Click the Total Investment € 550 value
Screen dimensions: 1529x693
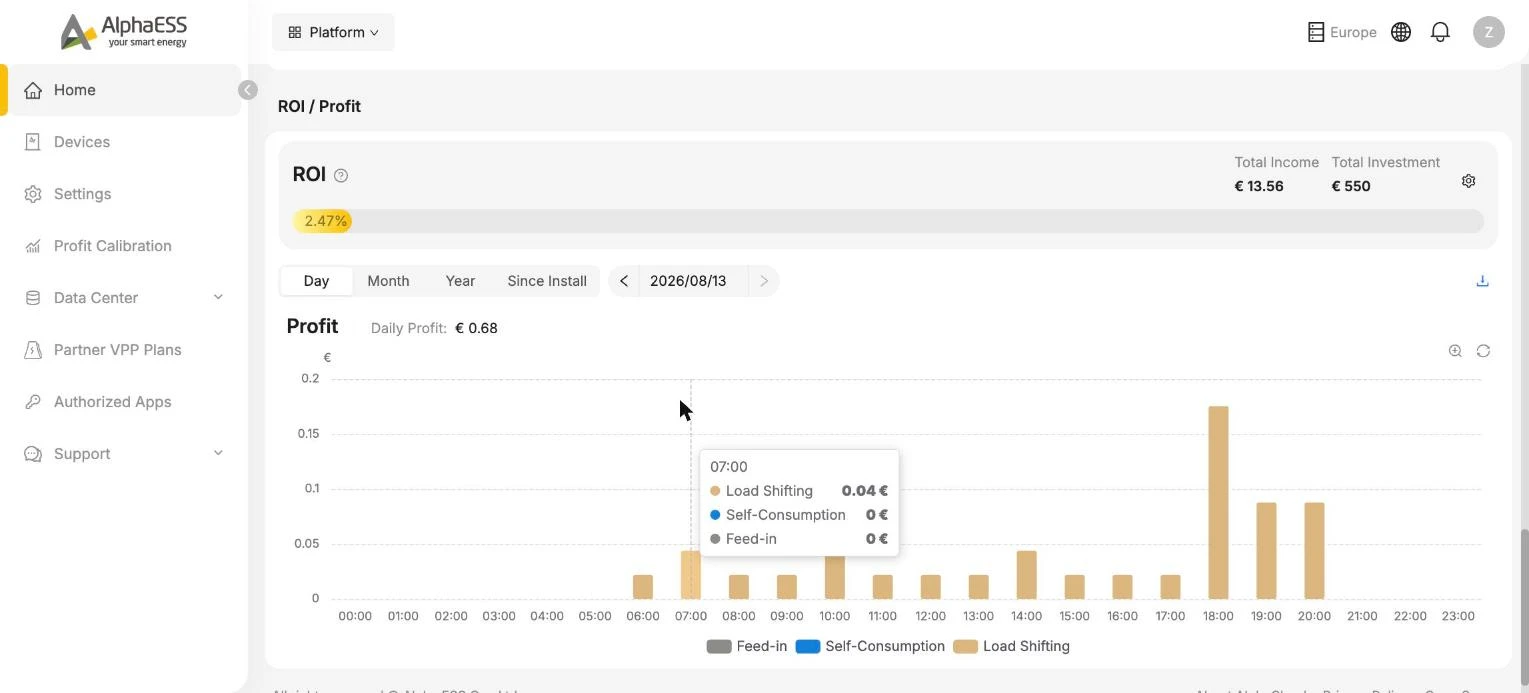1351,186
